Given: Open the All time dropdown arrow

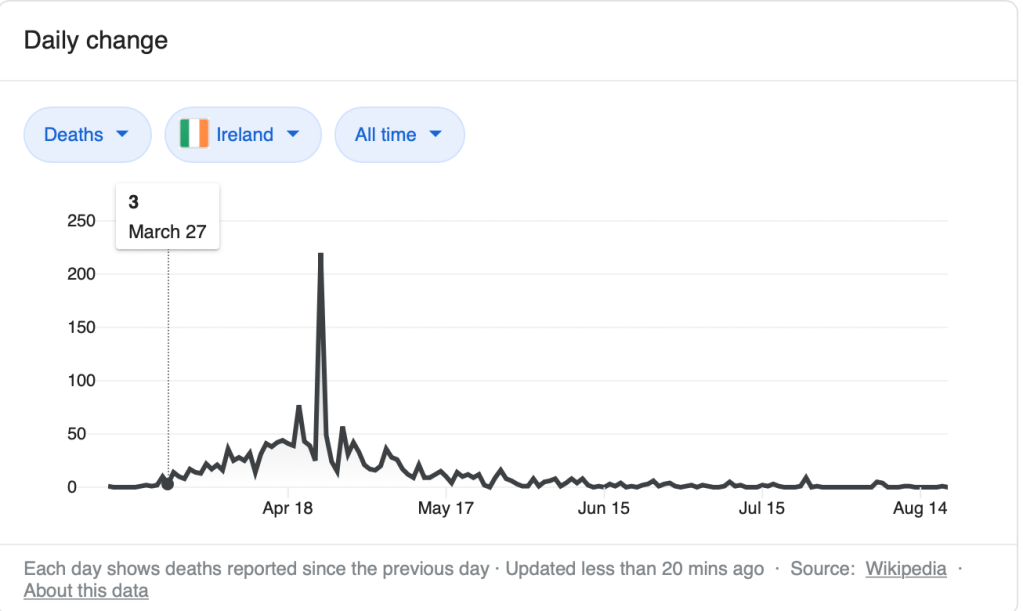Looking at the screenshot, I should point(435,134).
